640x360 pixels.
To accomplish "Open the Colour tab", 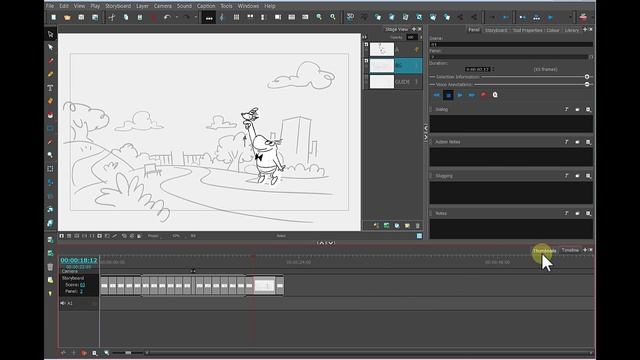I will click(x=553, y=30).
